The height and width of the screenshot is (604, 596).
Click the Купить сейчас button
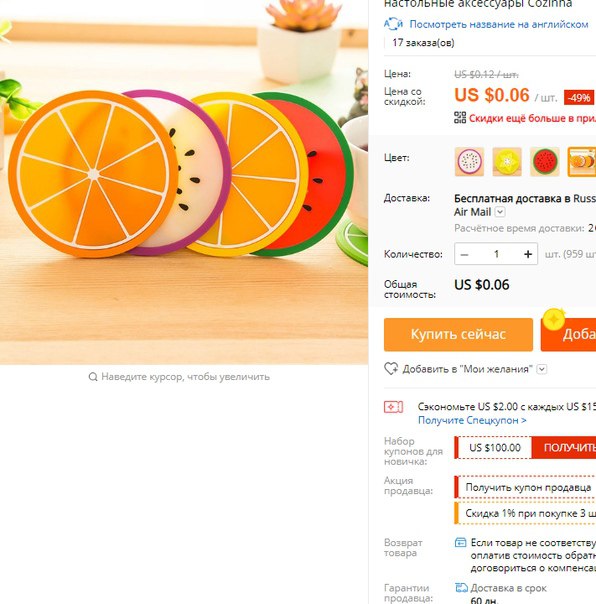[458, 334]
